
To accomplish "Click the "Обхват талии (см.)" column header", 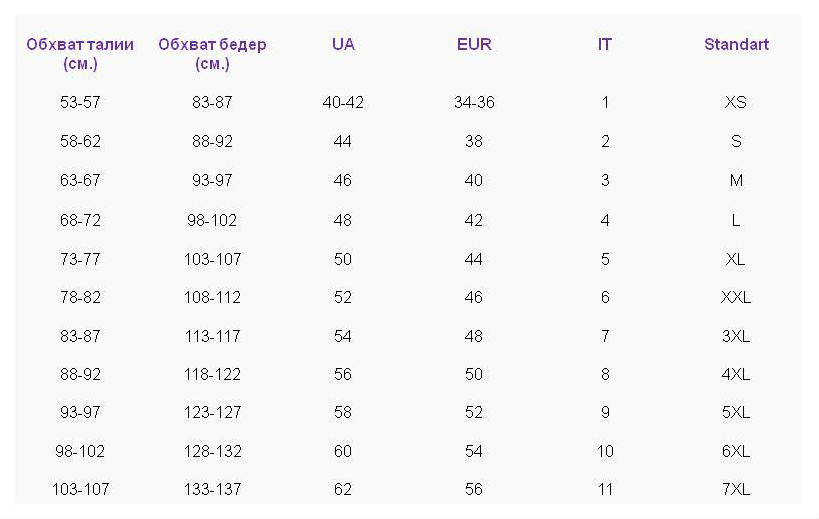I will 80,54.
